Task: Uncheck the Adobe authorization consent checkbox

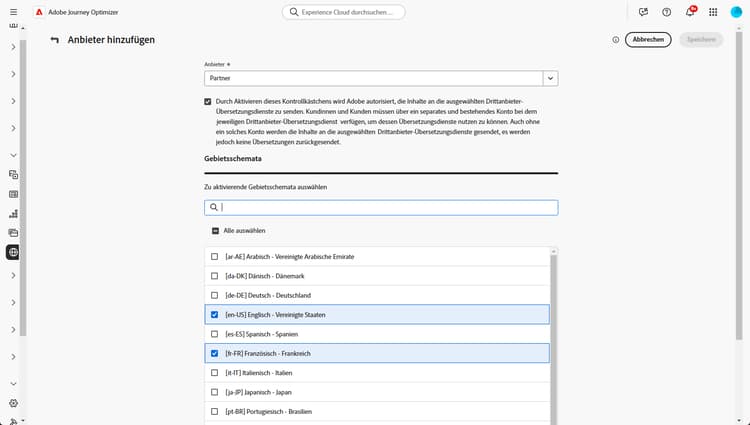Action: point(208,102)
